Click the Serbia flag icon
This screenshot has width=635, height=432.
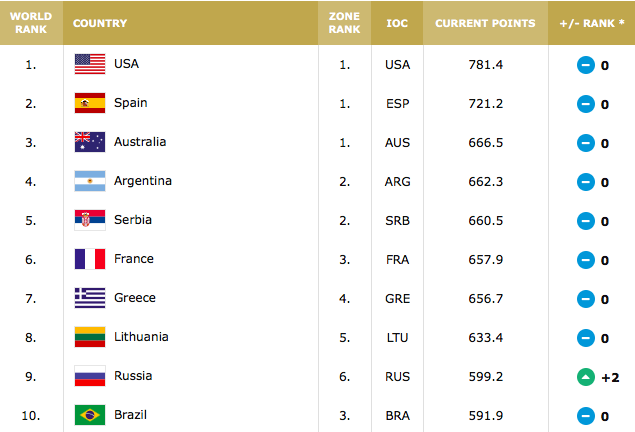coord(90,220)
